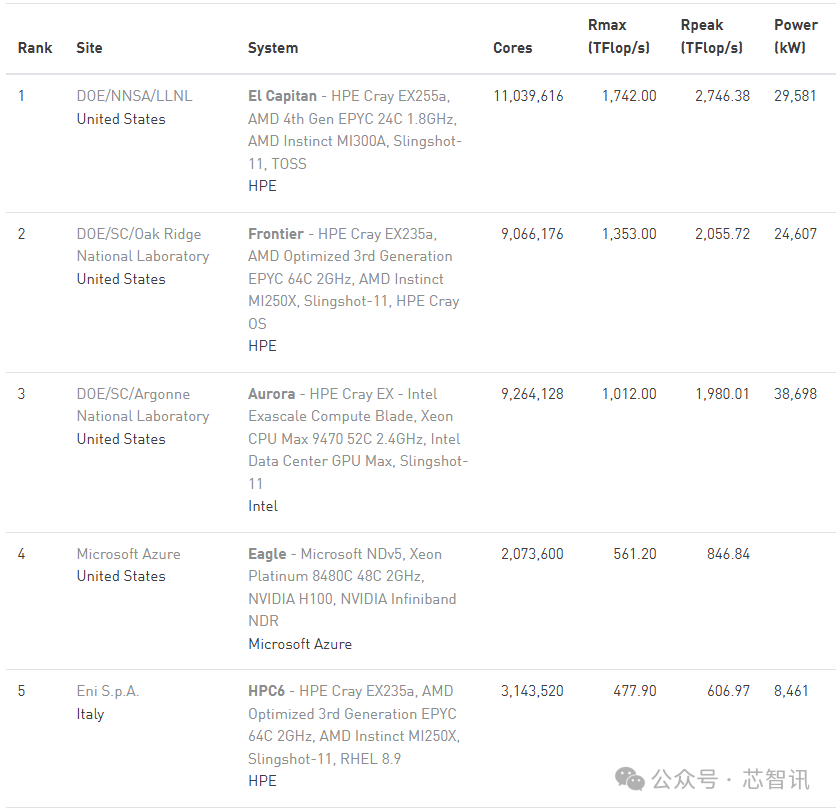The height and width of the screenshot is (812, 836).
Task: Click the Power (kW) column header
Action: [796, 36]
